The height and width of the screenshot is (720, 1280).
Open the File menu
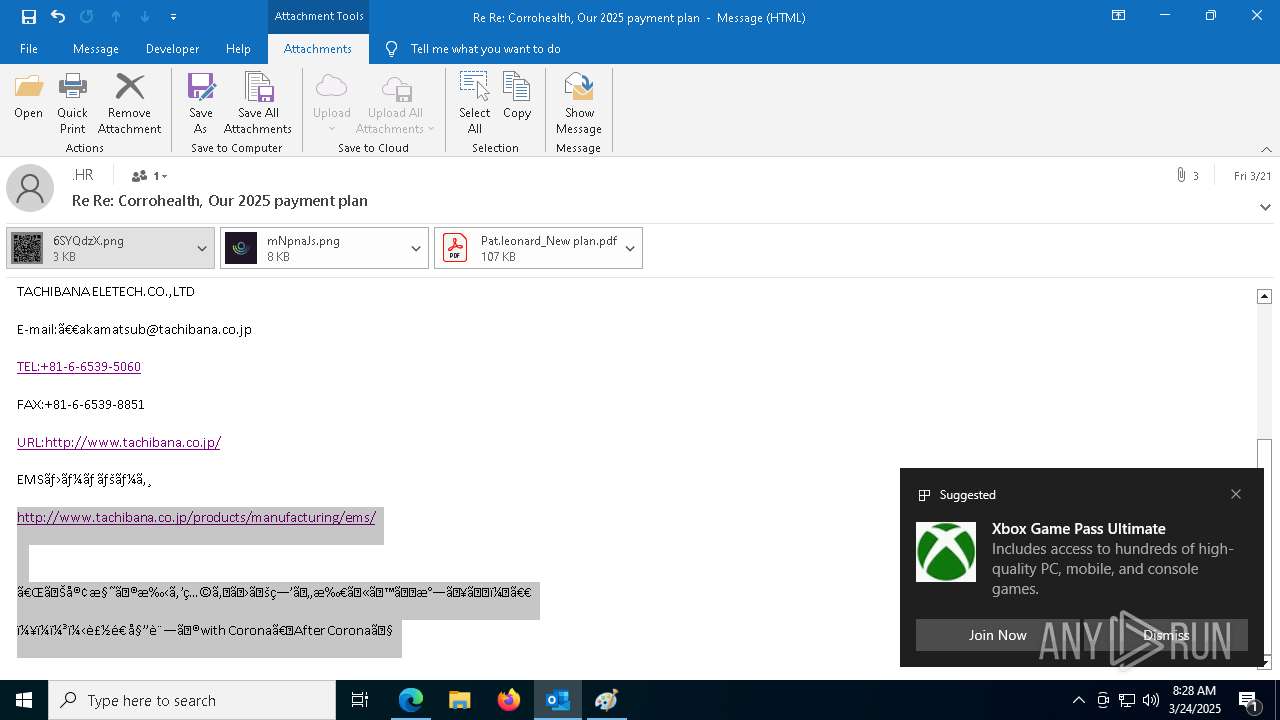[x=29, y=49]
